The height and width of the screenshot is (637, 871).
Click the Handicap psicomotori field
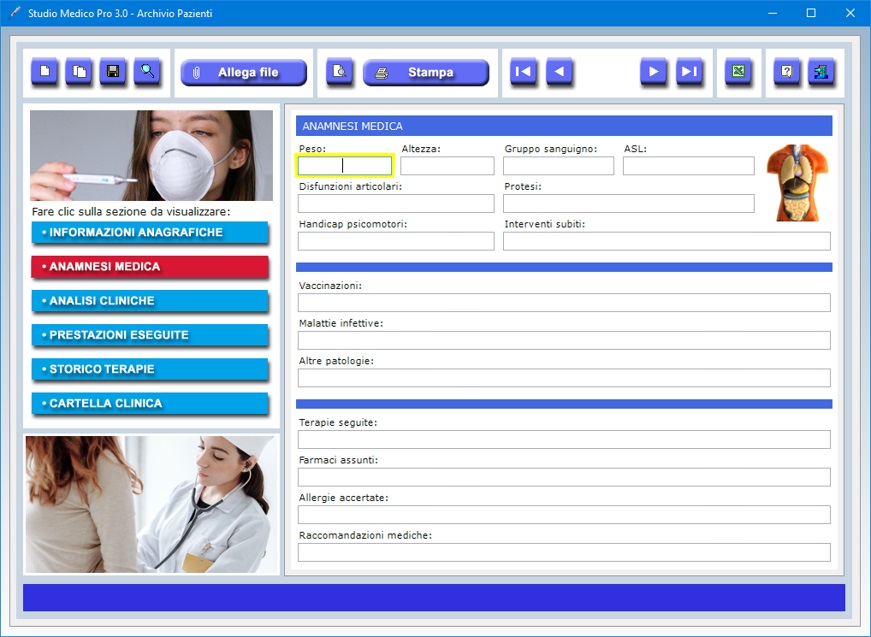(396, 241)
